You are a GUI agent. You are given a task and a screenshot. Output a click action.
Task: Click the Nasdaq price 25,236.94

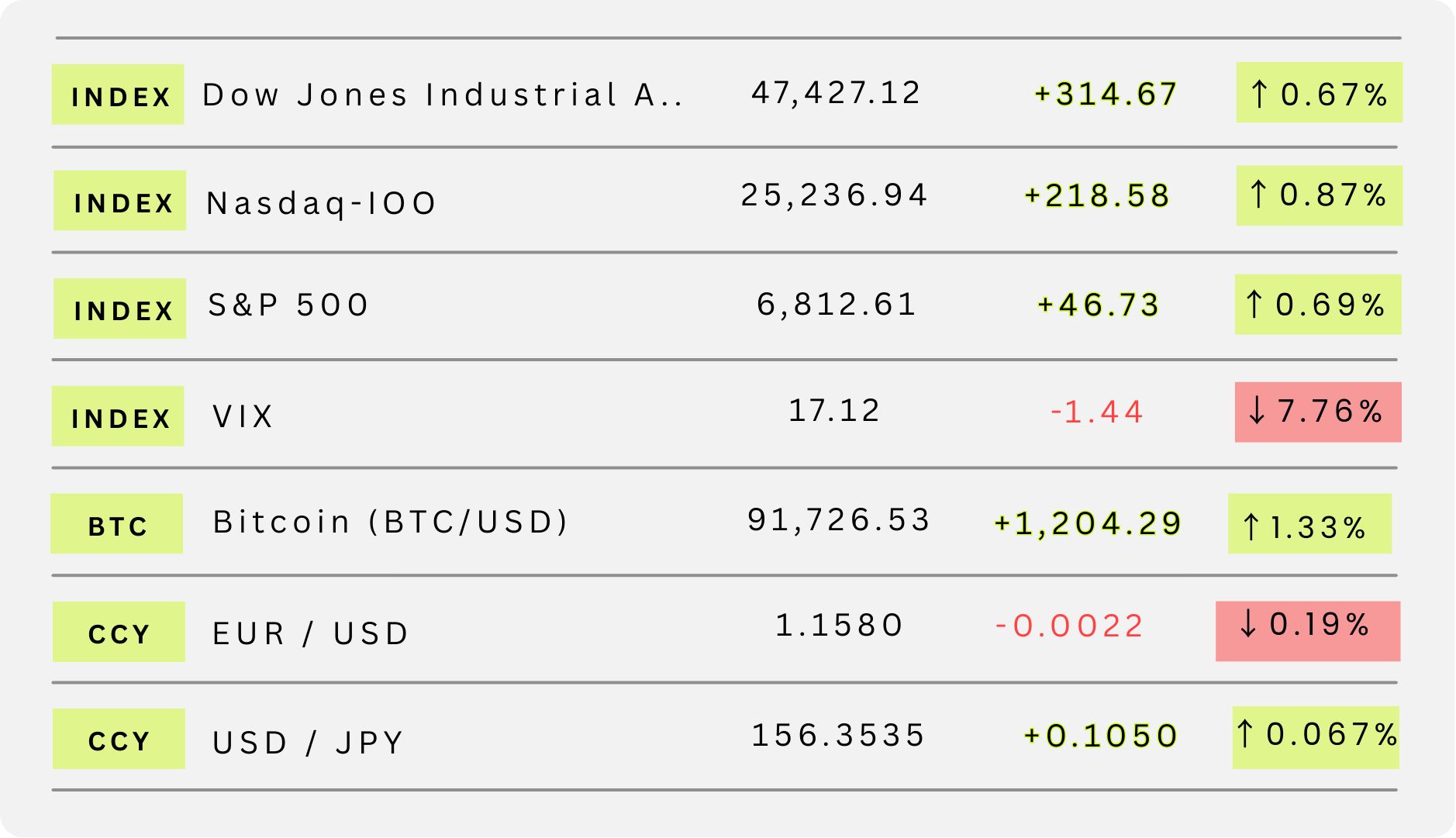[x=834, y=195]
